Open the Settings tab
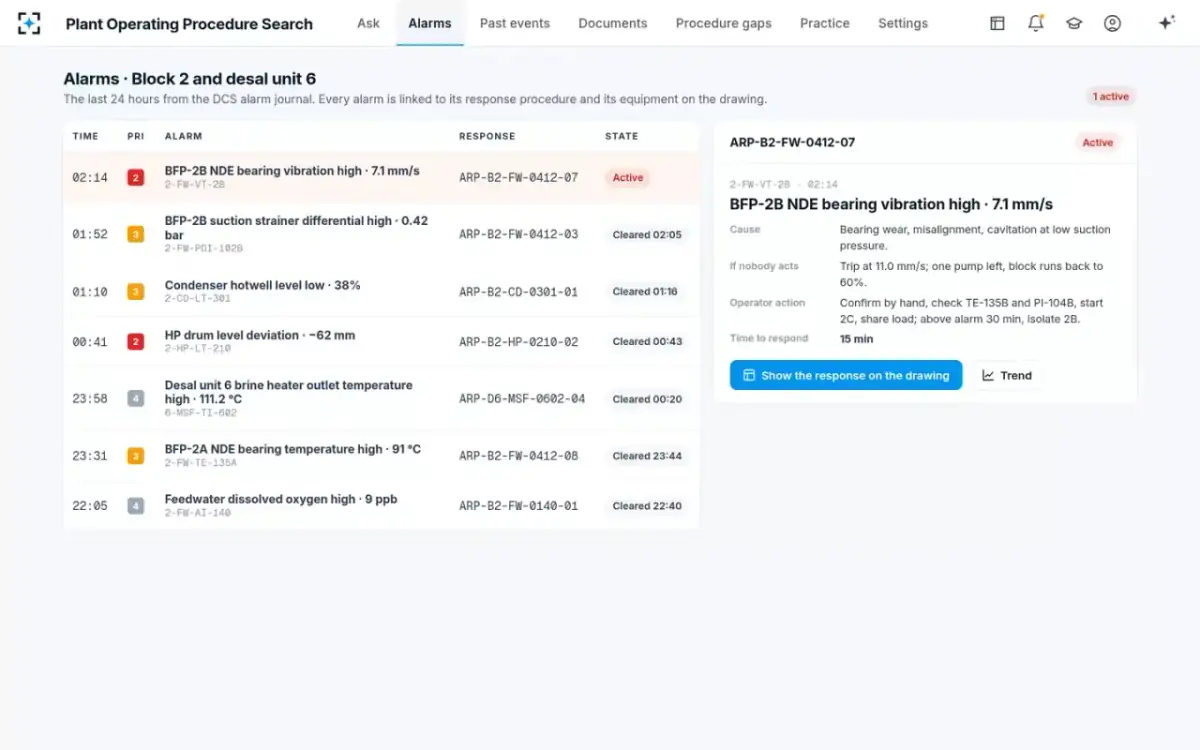 pyautogui.click(x=903, y=23)
